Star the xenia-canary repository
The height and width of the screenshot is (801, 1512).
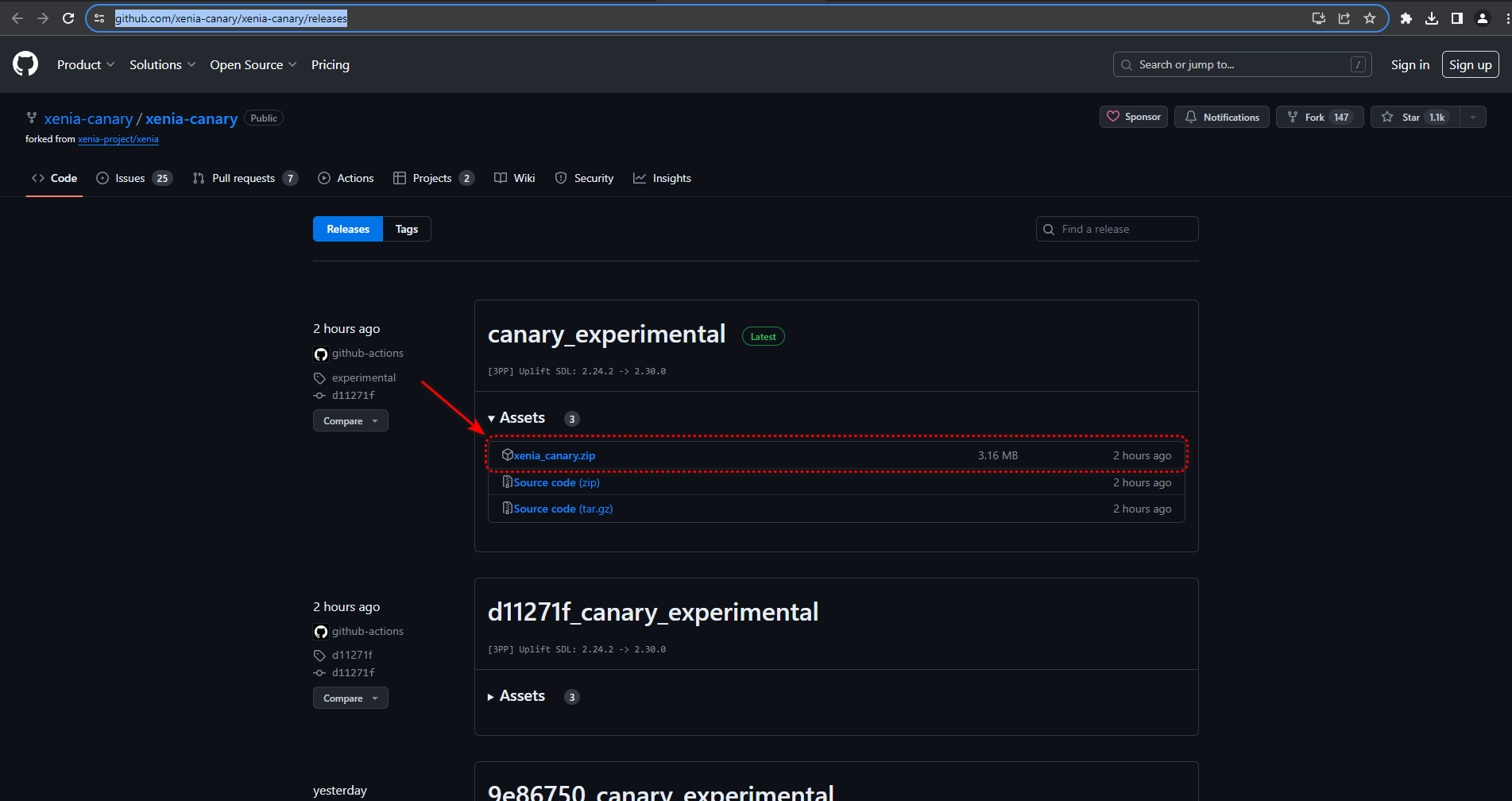click(x=1415, y=117)
